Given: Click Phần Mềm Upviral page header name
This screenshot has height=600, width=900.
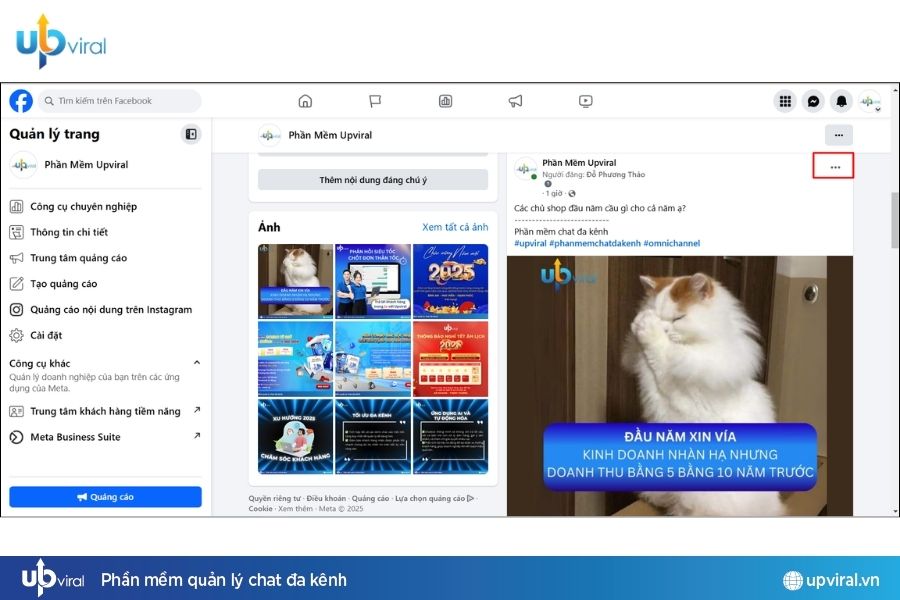Looking at the screenshot, I should click(330, 136).
